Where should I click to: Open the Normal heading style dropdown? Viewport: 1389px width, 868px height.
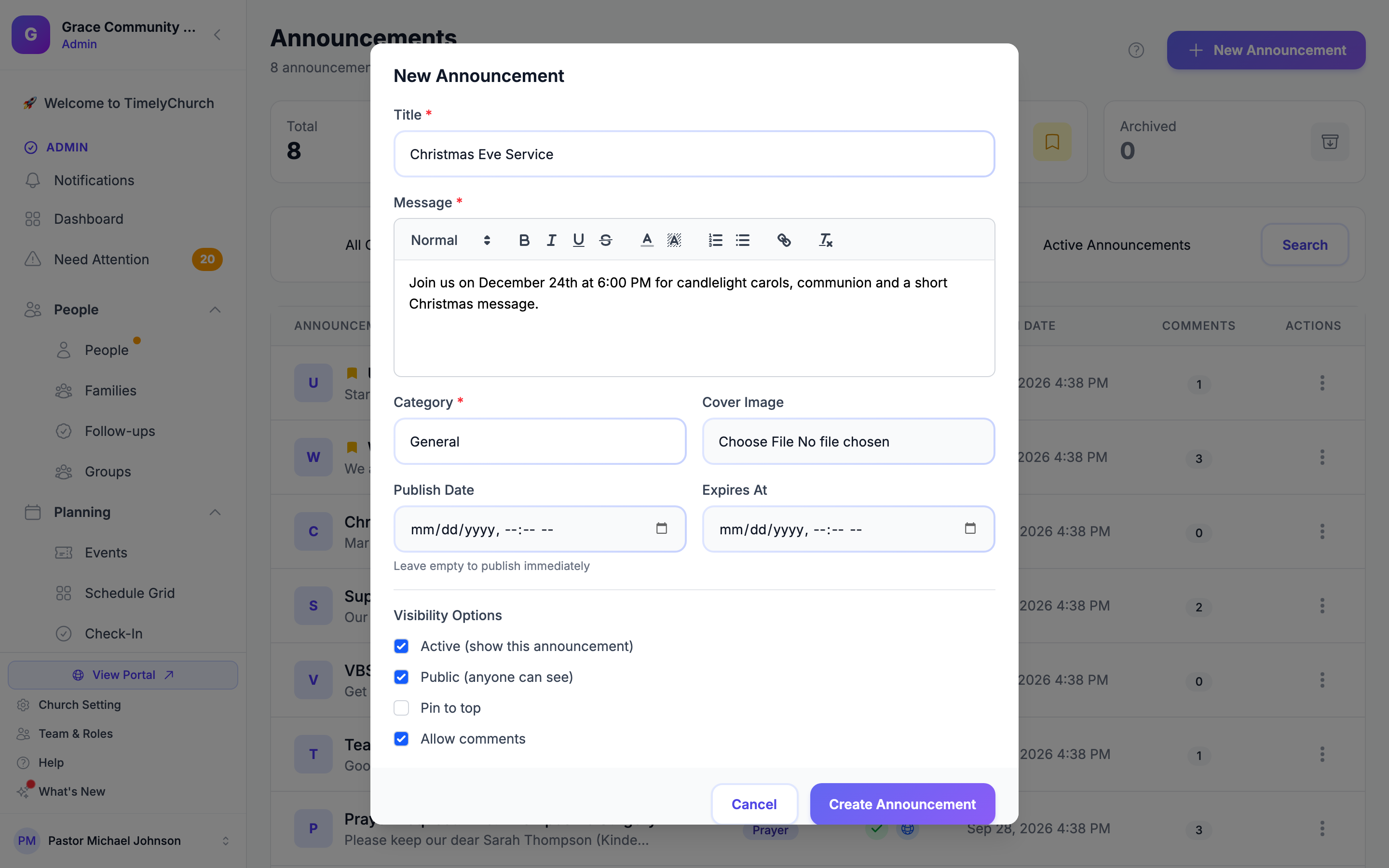[450, 240]
